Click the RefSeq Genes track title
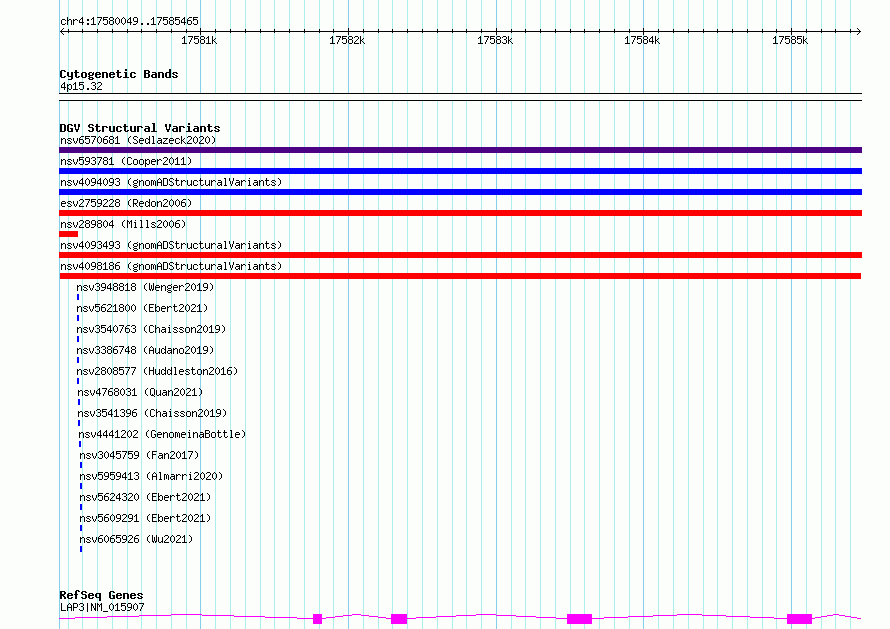This screenshot has height=629, width=890. pos(101,596)
